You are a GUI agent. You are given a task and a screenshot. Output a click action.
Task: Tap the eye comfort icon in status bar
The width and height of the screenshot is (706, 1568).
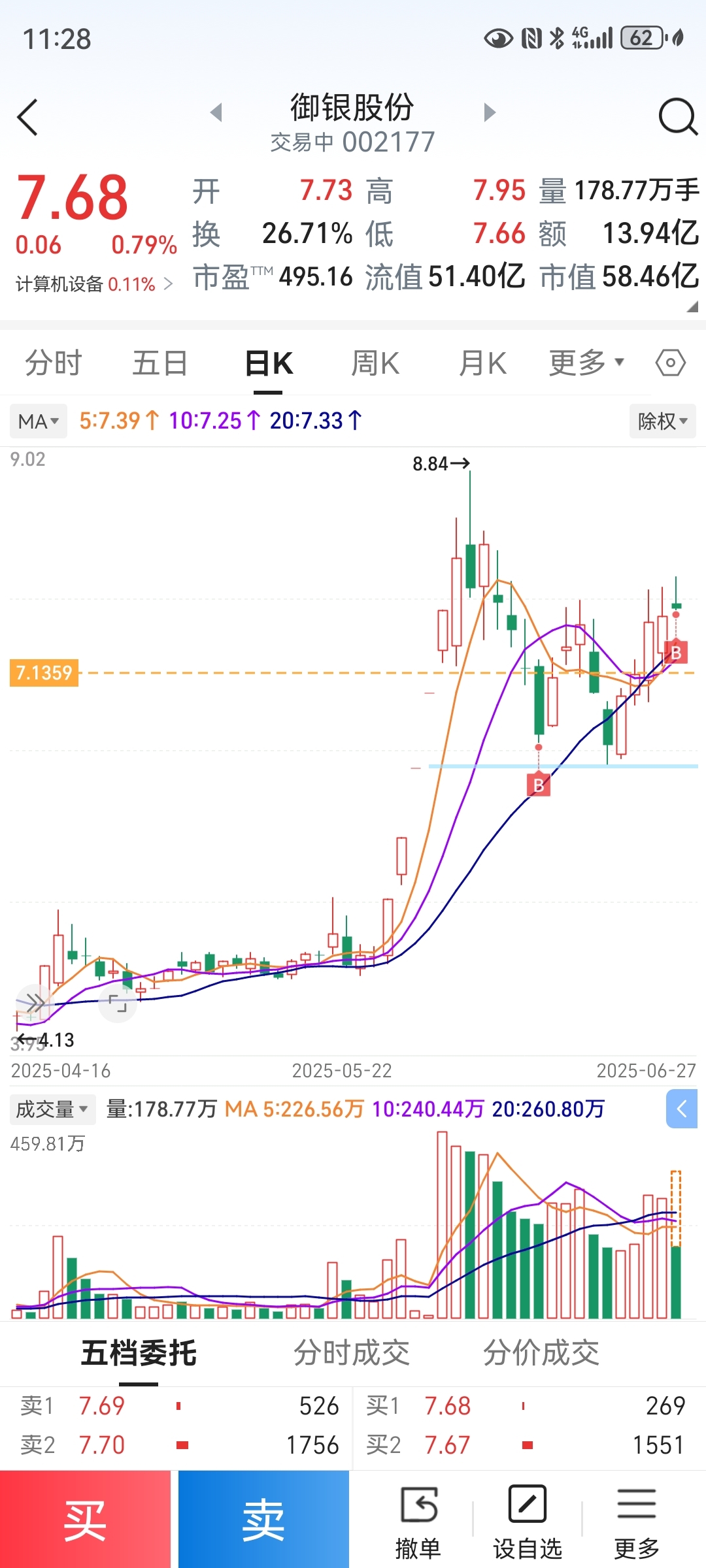(498, 39)
